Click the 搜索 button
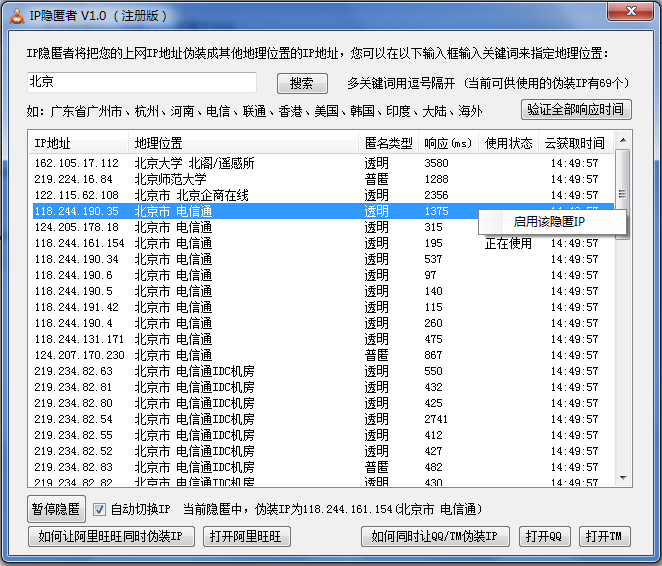 [302, 83]
